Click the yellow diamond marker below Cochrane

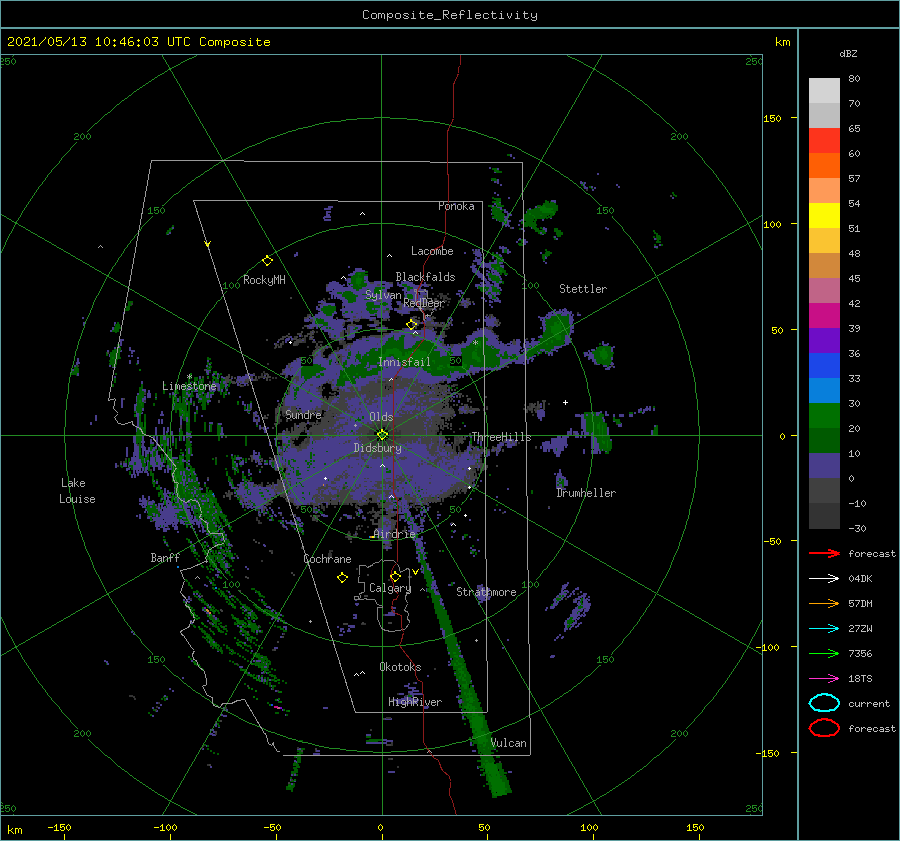point(342,578)
